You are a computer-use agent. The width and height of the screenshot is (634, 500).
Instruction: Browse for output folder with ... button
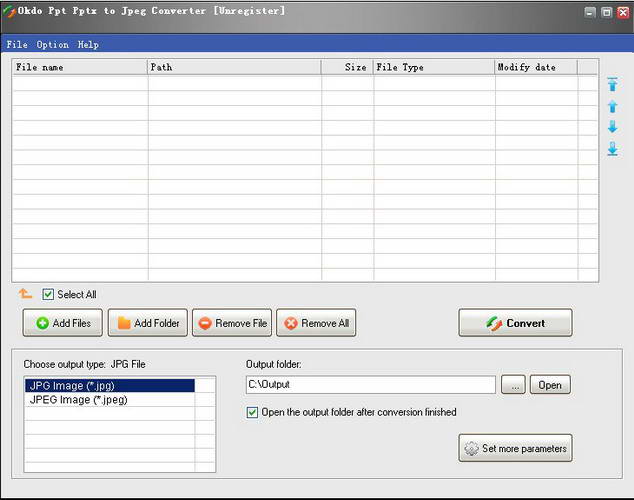pos(513,385)
